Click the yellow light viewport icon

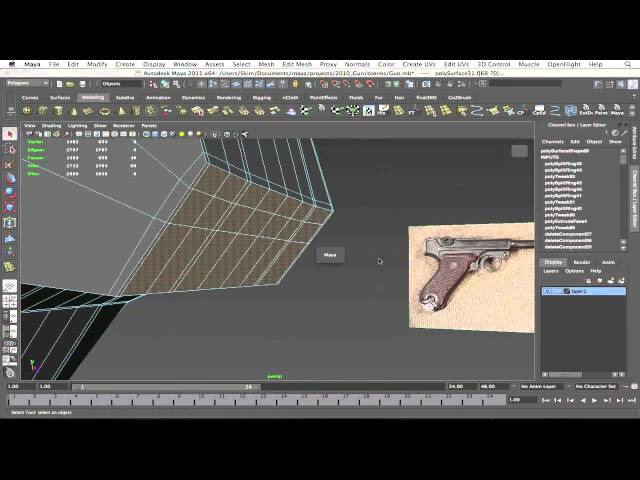tap(181, 134)
